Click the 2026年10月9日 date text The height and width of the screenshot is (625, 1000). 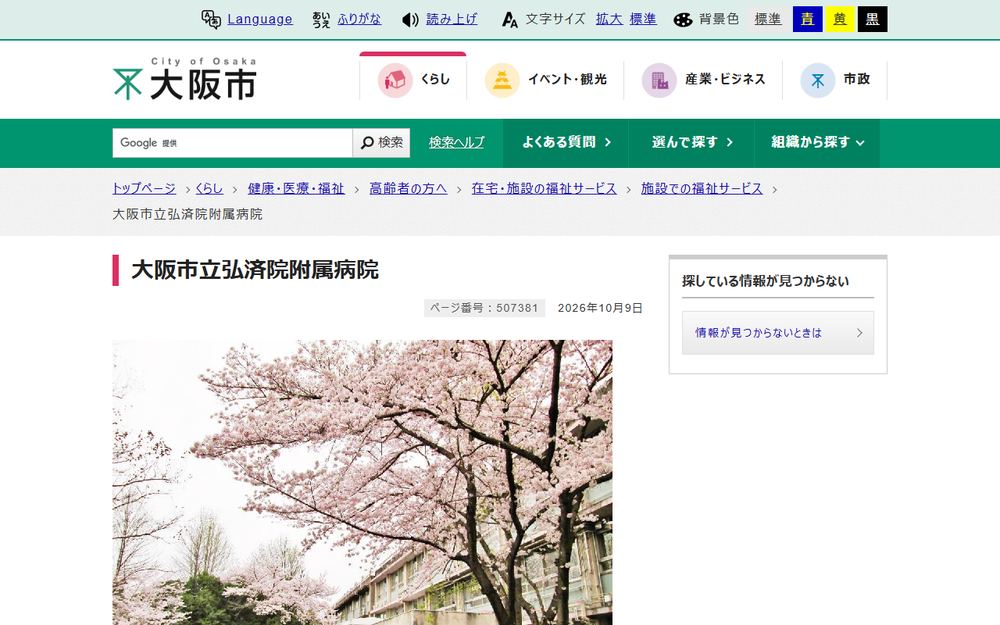600,308
